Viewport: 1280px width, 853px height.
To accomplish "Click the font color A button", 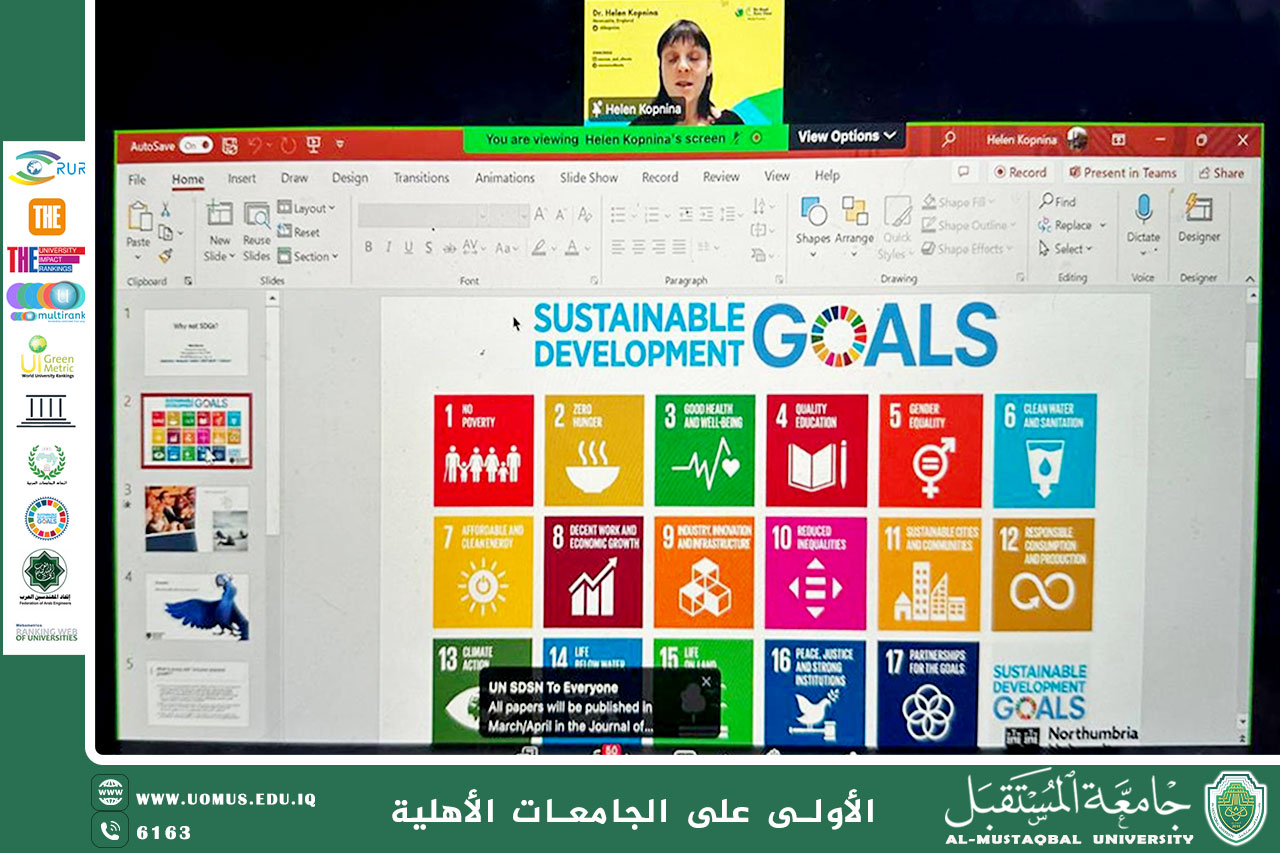I will tap(573, 248).
